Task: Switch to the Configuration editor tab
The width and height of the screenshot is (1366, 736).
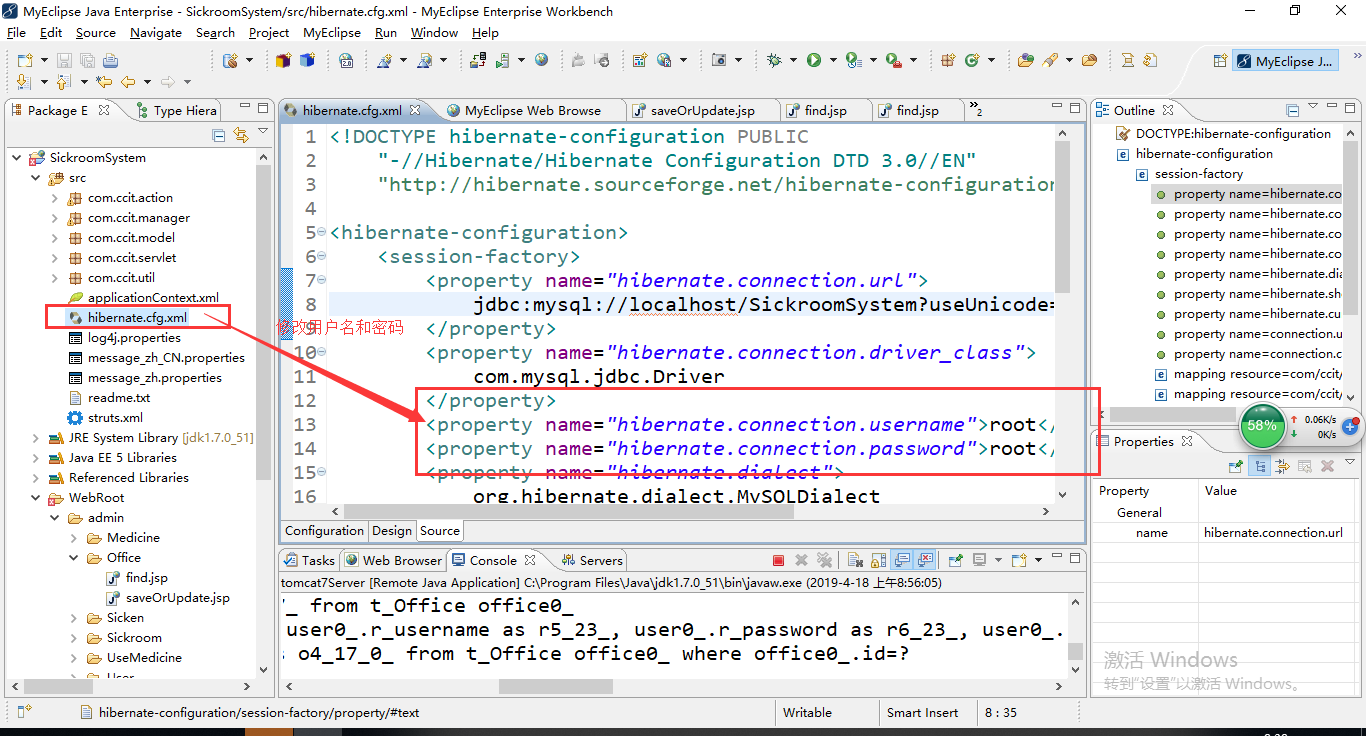Action: 324,531
